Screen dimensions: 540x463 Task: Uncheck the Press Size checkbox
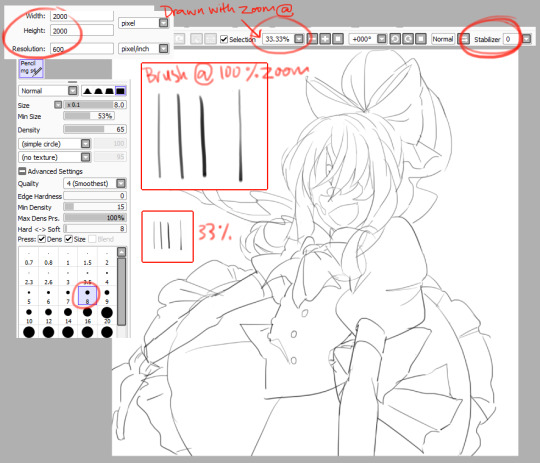pyautogui.click(x=69, y=239)
